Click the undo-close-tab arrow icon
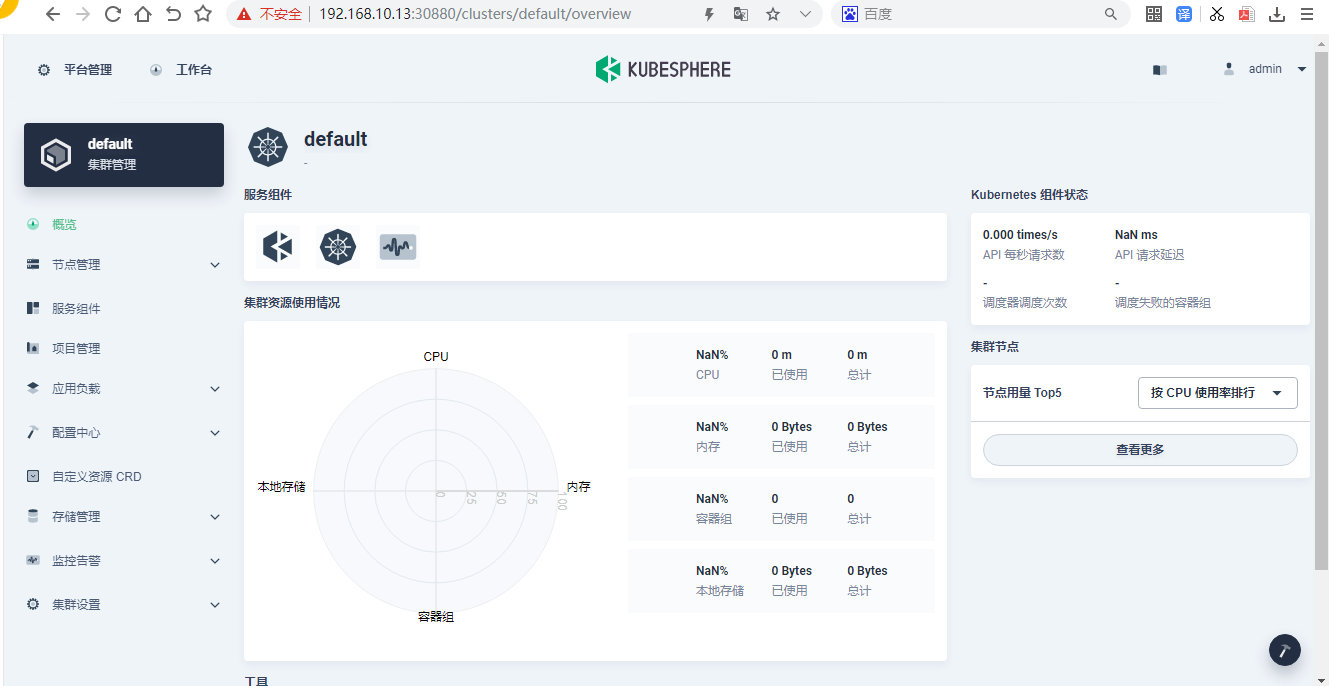 click(173, 14)
